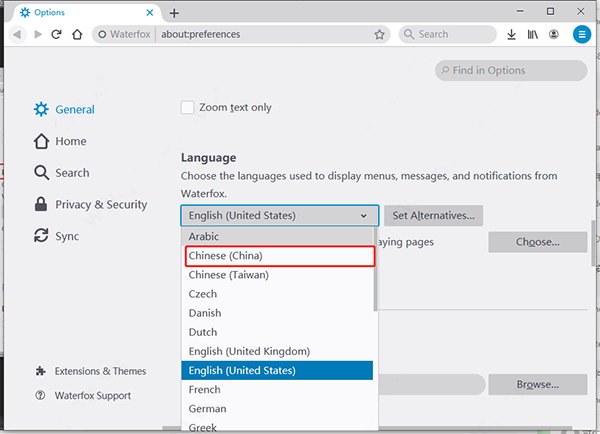The image size is (600, 434).
Task: Choose Czech in the language list
Action: pyautogui.click(x=277, y=294)
